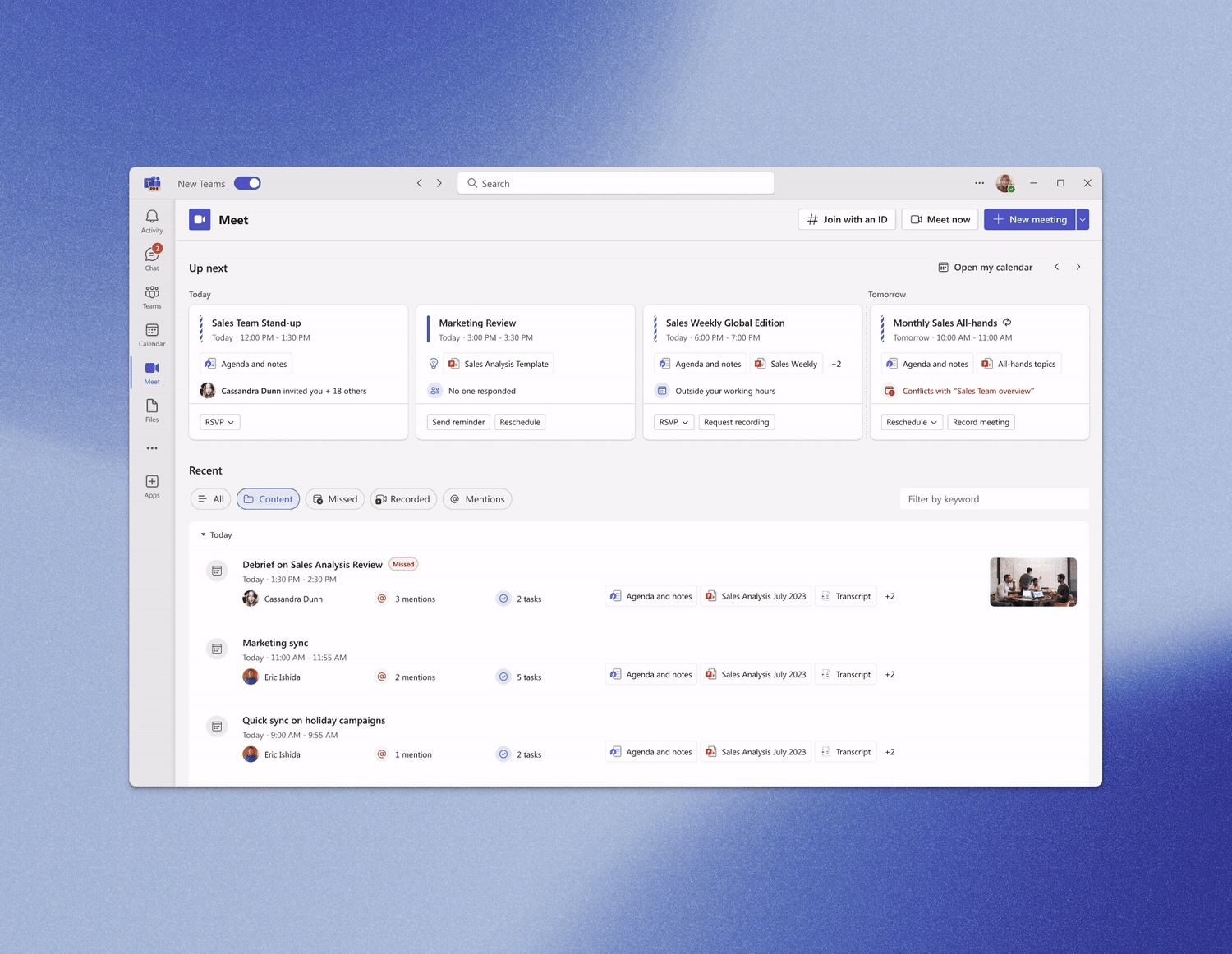Image resolution: width=1232 pixels, height=954 pixels.
Task: Open Chat in the sidebar
Action: coord(152,259)
